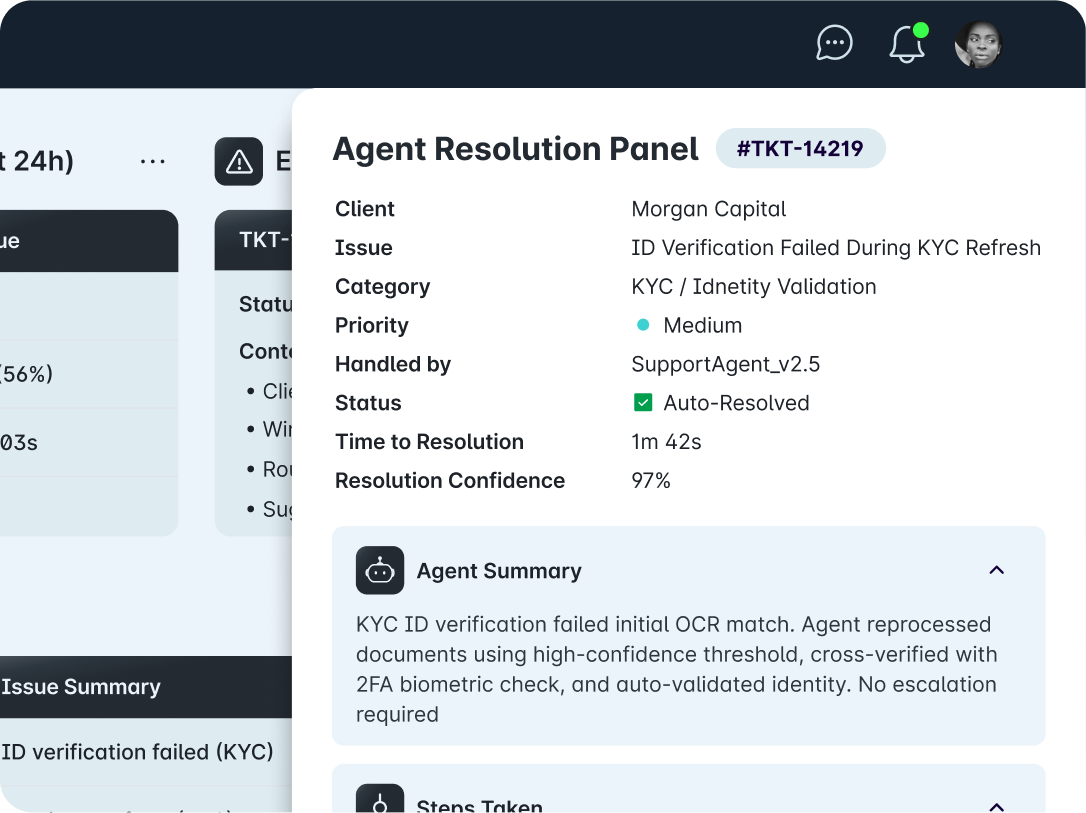
Task: Click the SupportAgent_v2.5 handler name
Action: (x=726, y=364)
